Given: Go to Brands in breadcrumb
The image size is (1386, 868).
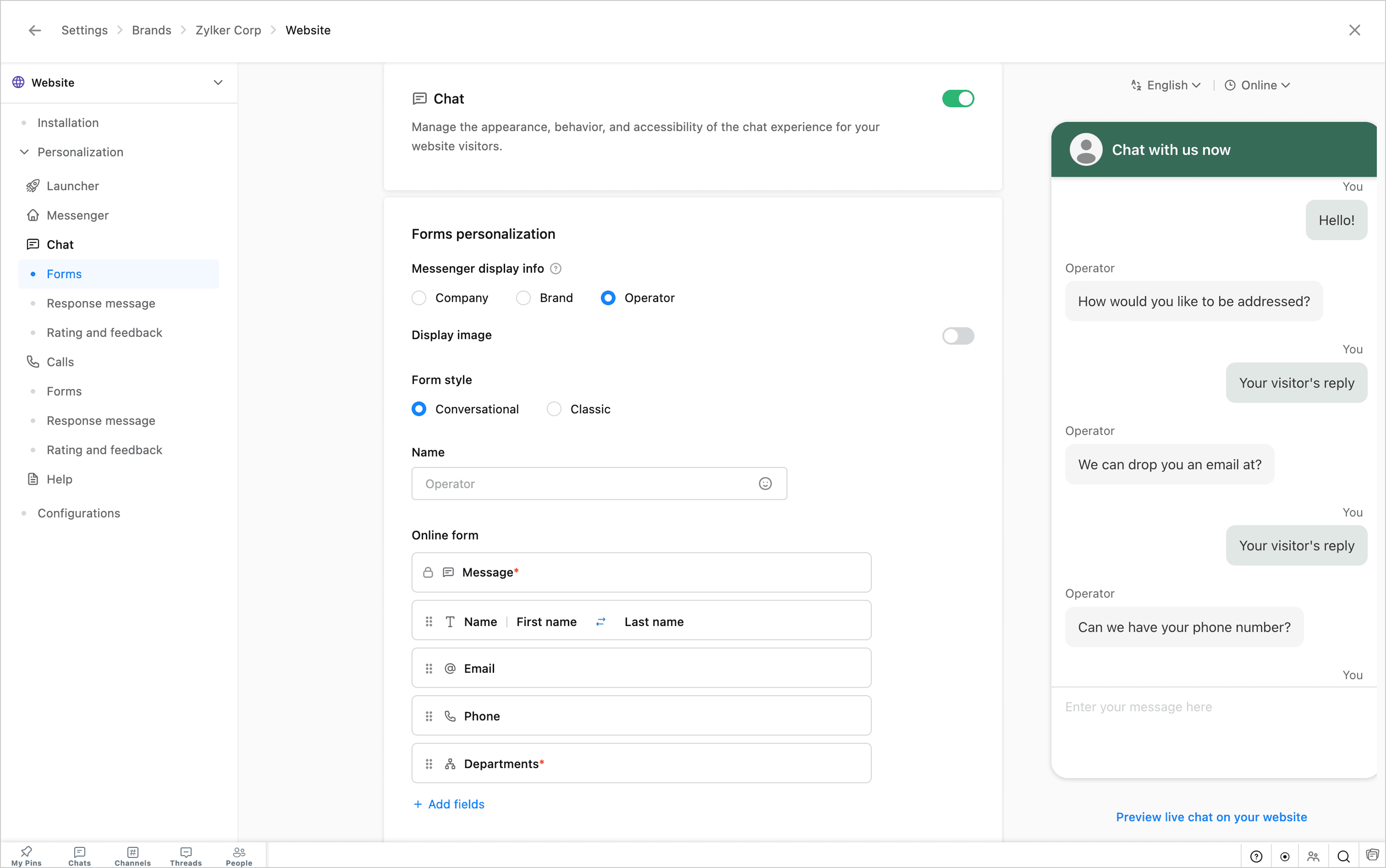Looking at the screenshot, I should click(x=152, y=30).
